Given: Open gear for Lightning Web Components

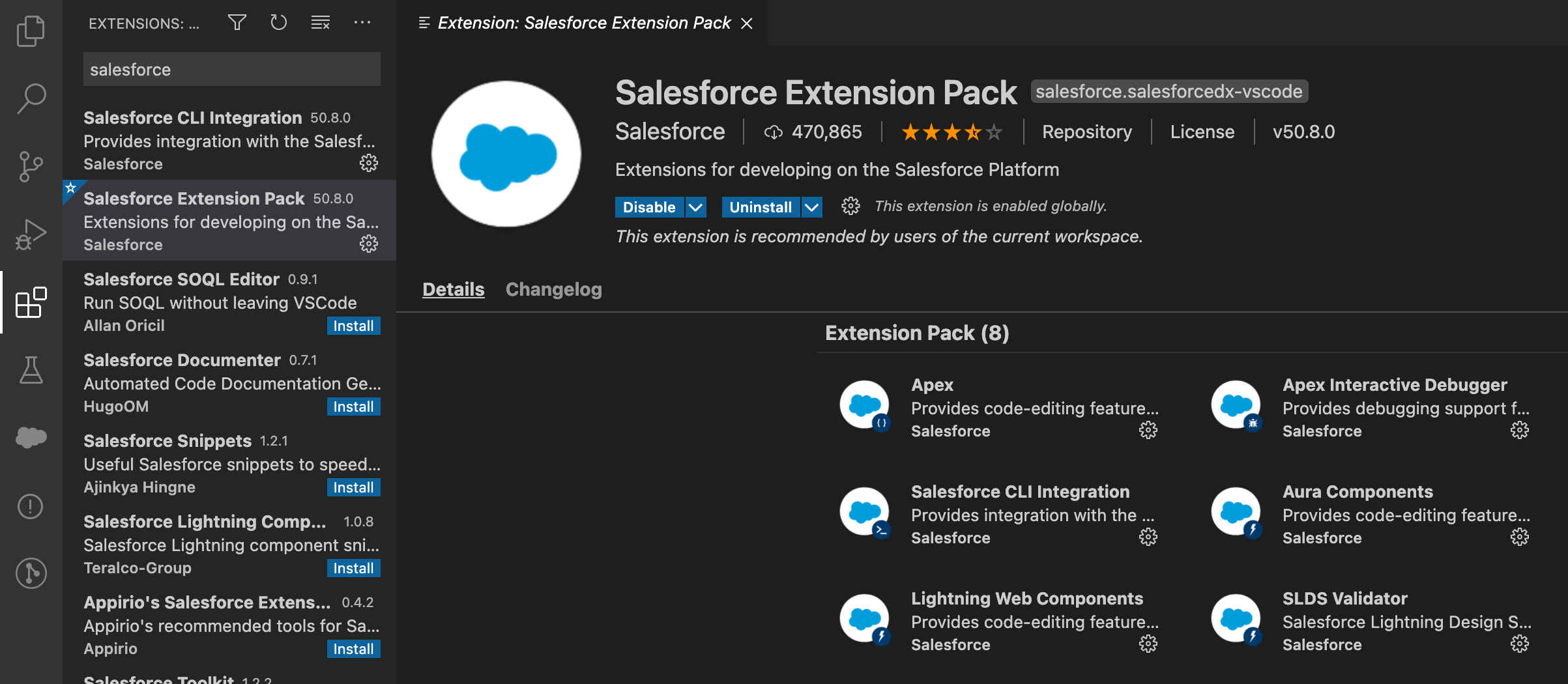Looking at the screenshot, I should click(x=1148, y=644).
